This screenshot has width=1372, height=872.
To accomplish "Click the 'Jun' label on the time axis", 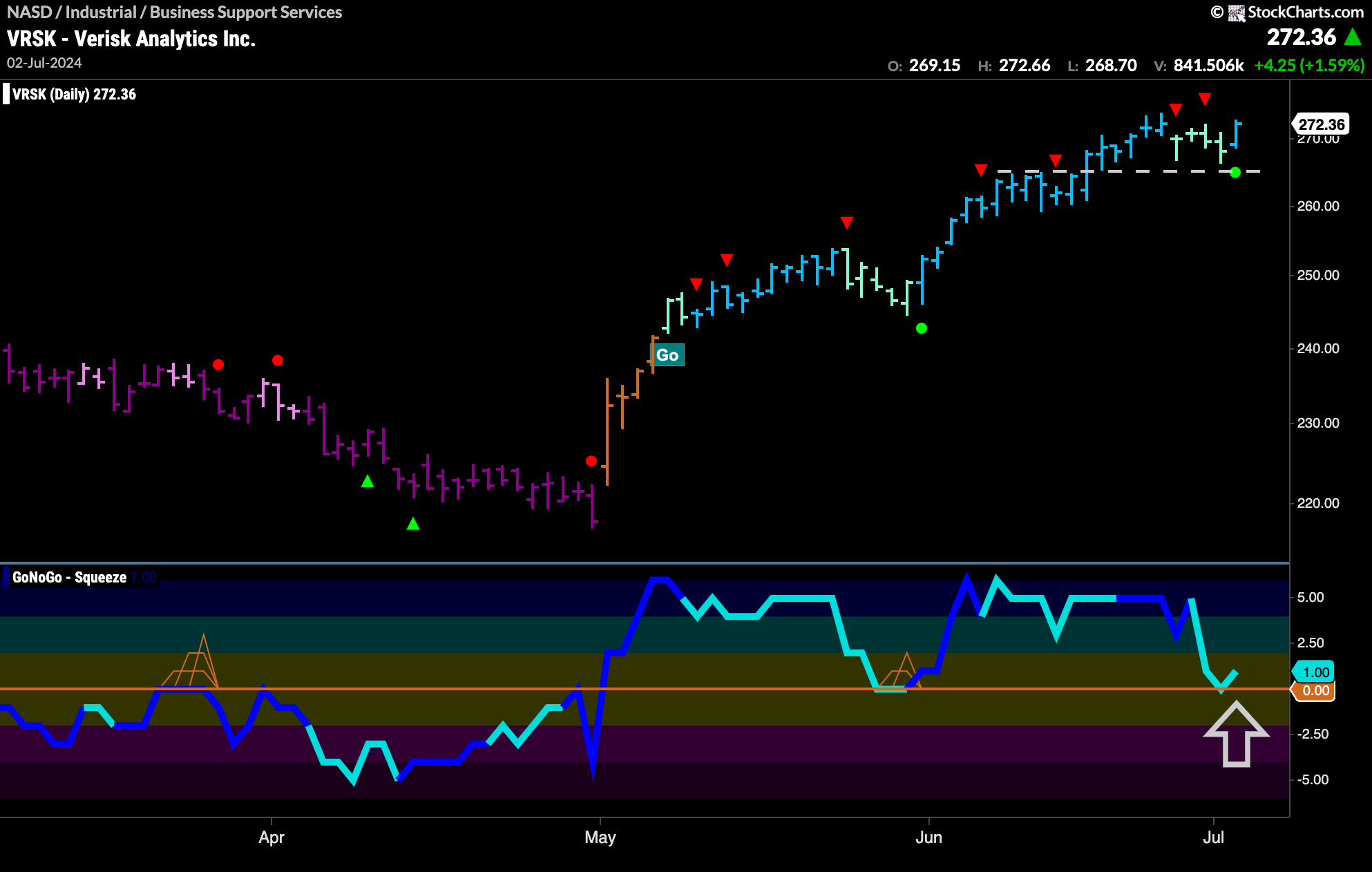I will 929,837.
